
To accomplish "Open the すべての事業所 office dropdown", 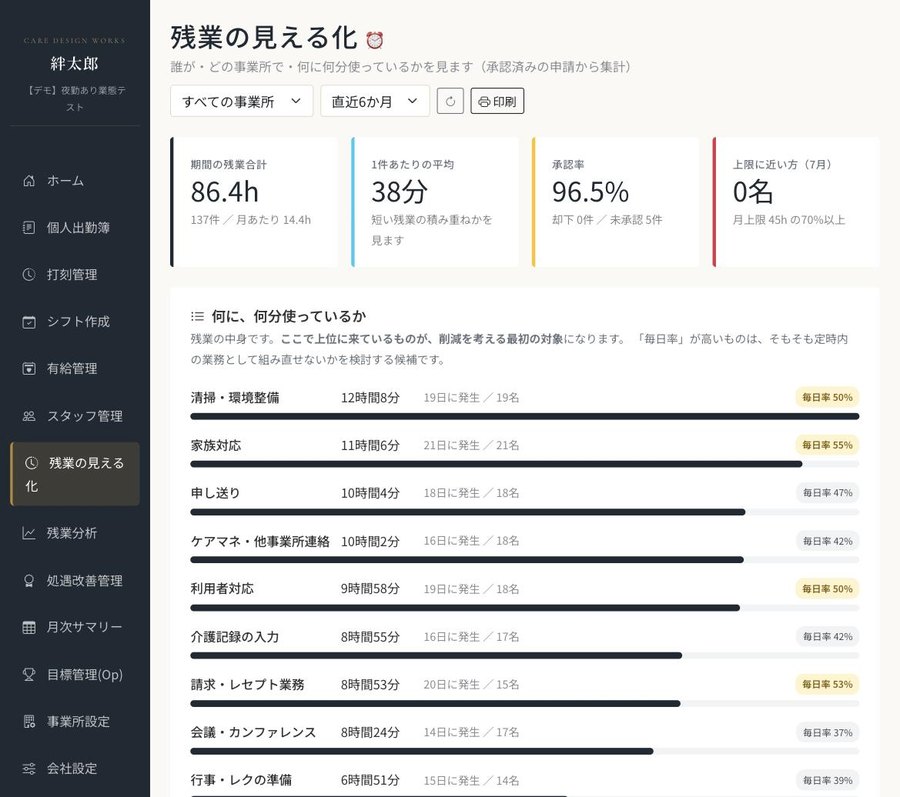I will click(242, 101).
